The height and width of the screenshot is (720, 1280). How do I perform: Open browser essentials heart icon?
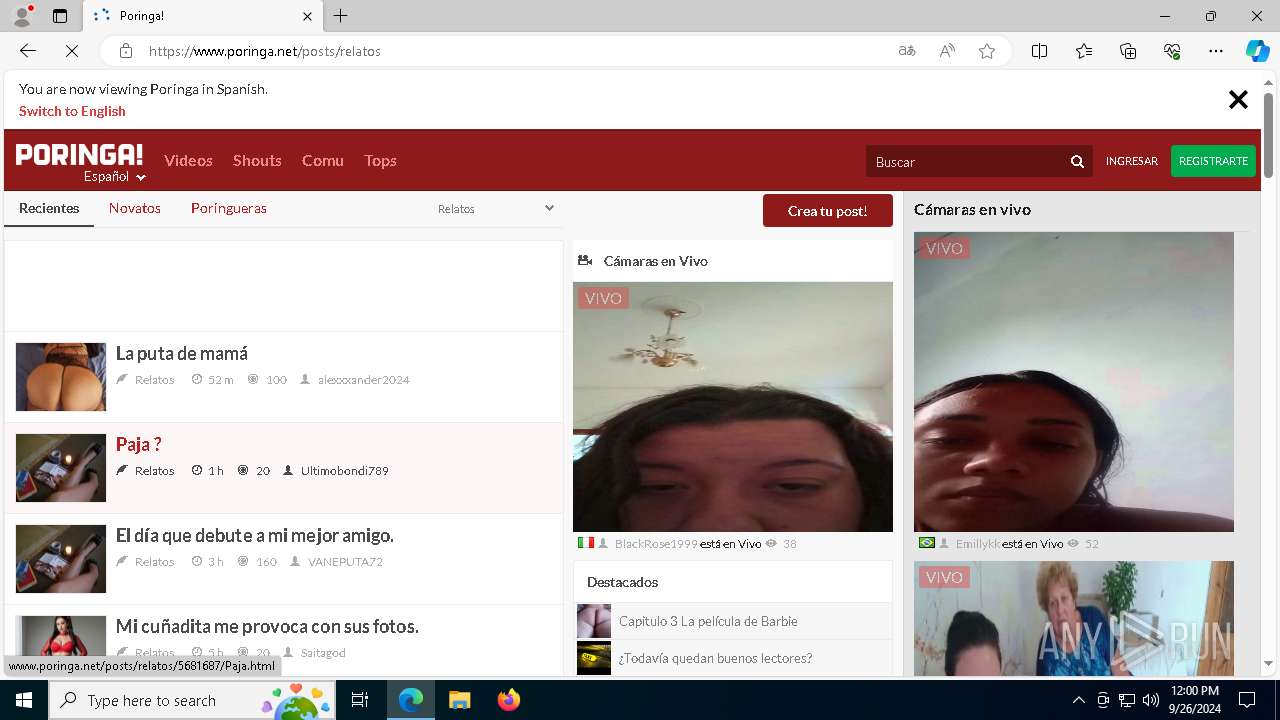pos(1172,51)
